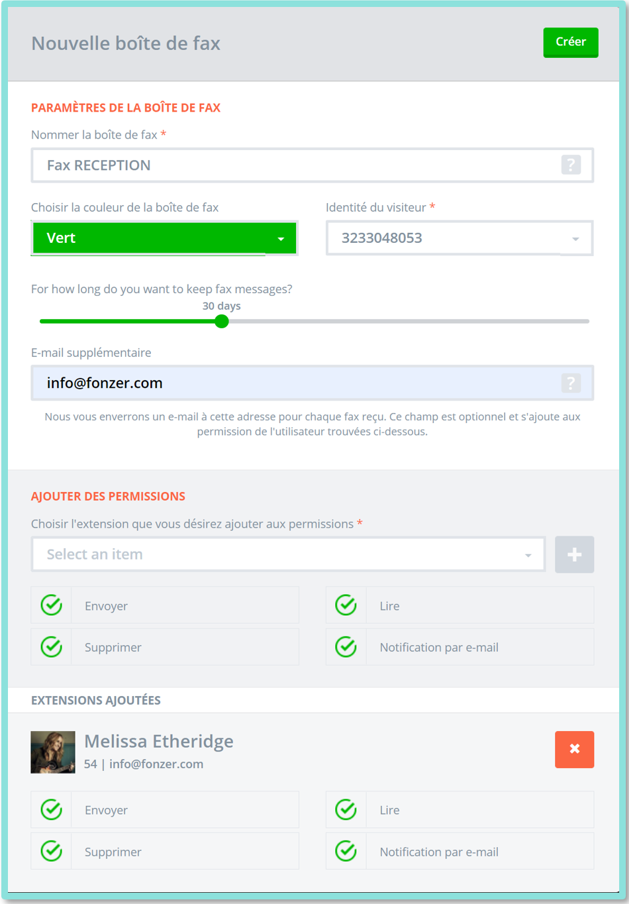Image resolution: width=629 pixels, height=904 pixels.
Task: Toggle Lire permission for Melissa Etheridge
Action: coord(346,809)
